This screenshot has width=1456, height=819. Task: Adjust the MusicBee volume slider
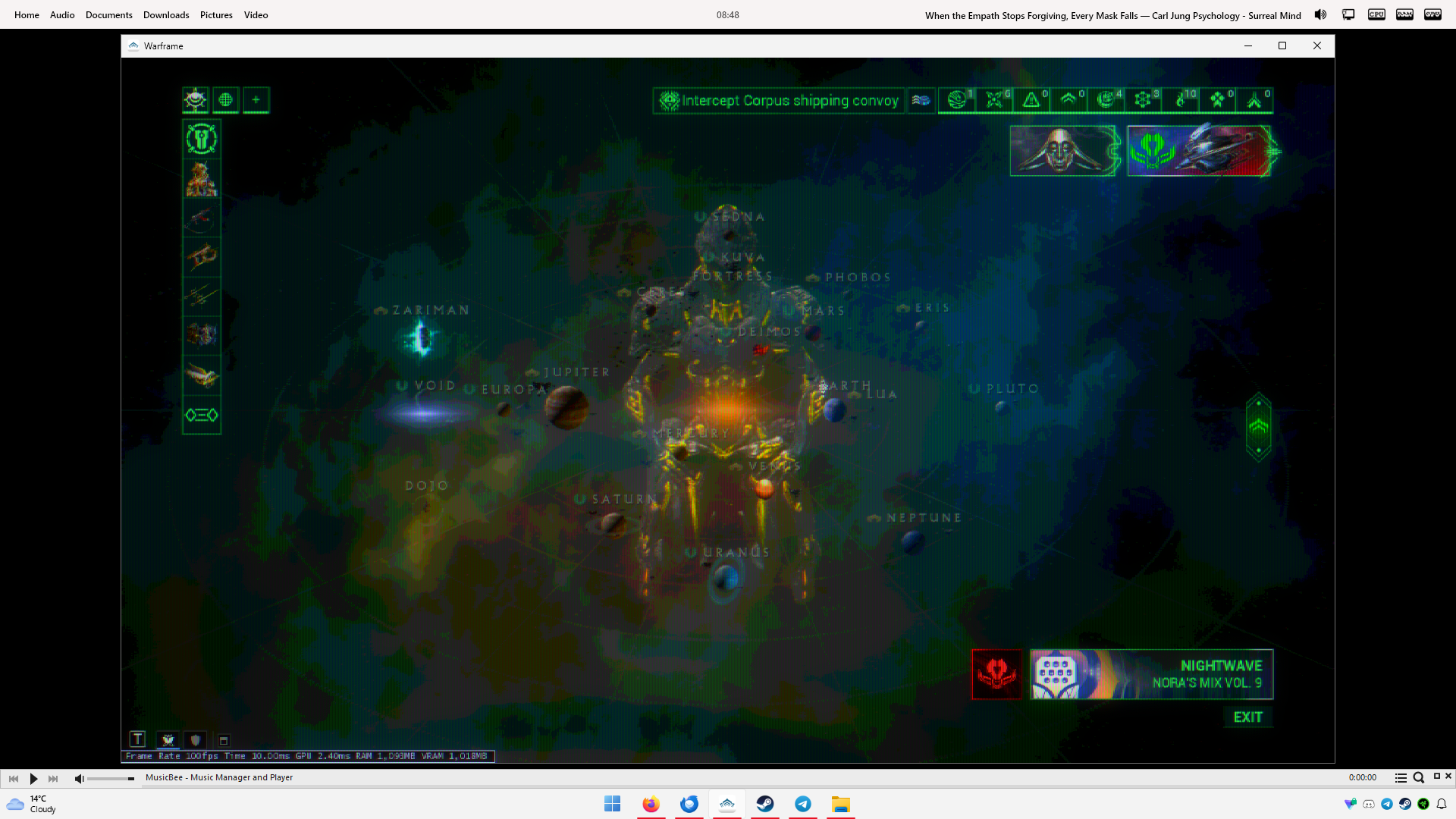[x=111, y=779]
